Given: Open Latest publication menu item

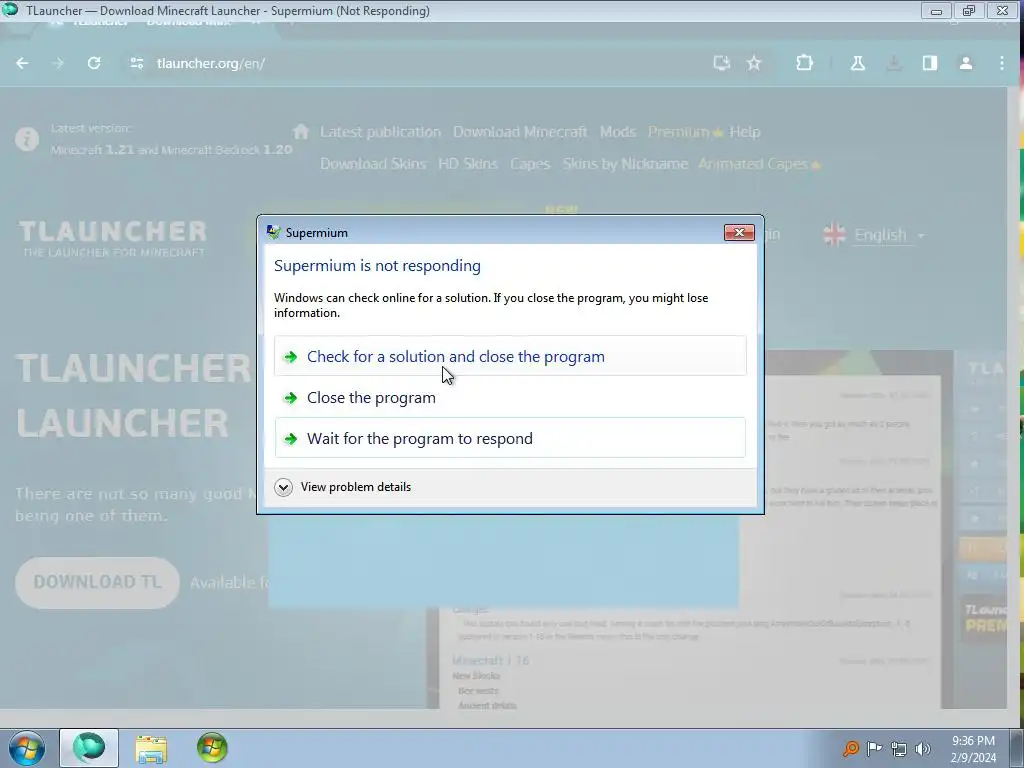Looking at the screenshot, I should click(x=380, y=132).
